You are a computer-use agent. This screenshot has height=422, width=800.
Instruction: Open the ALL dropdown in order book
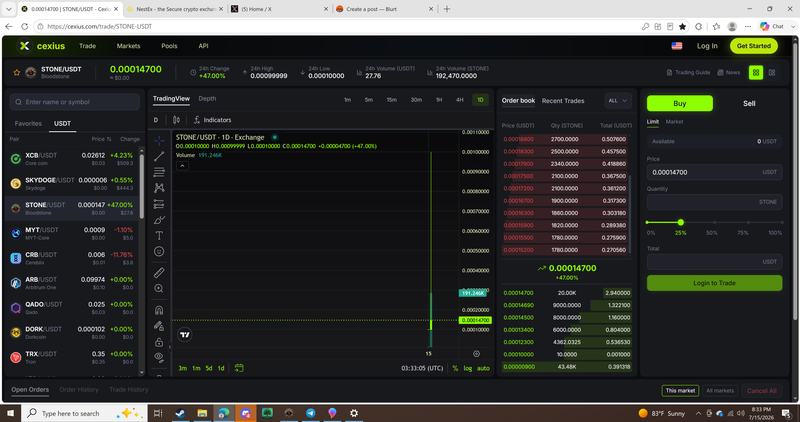coord(617,101)
